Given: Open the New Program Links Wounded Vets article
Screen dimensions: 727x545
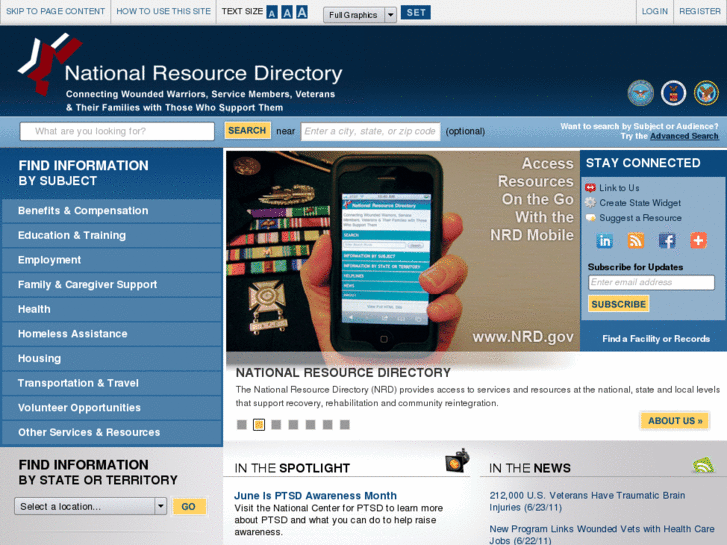Looking at the screenshot, I should coord(602,534).
